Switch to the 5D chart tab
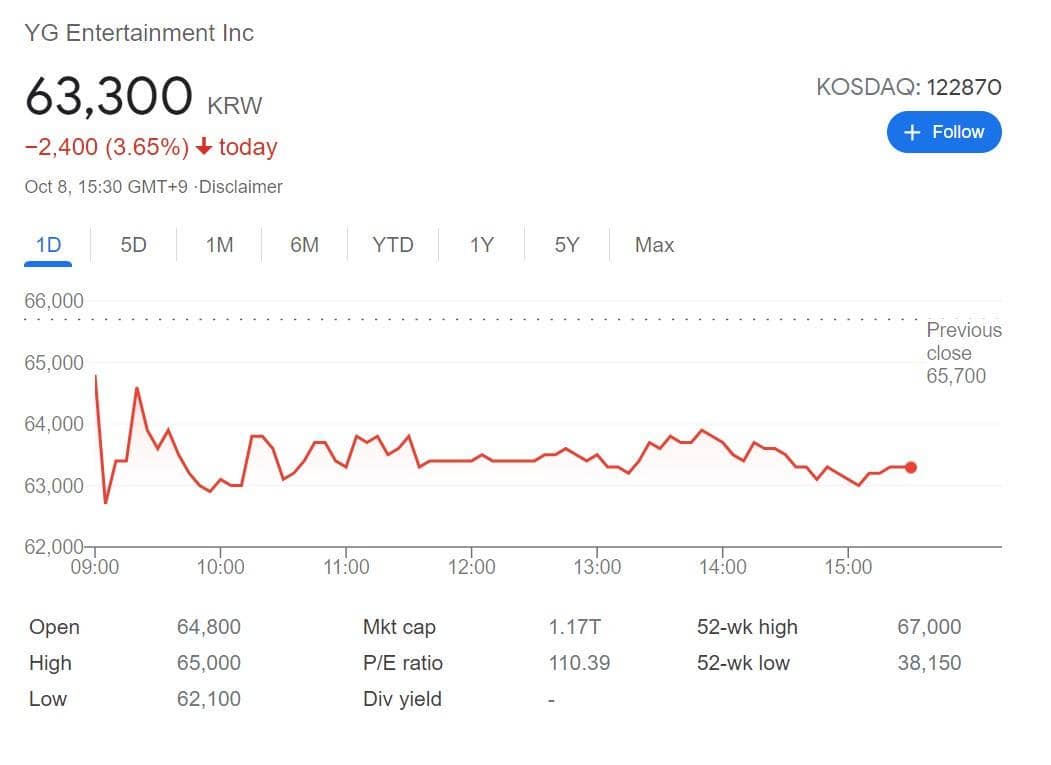This screenshot has width=1051, height=765. (x=133, y=245)
